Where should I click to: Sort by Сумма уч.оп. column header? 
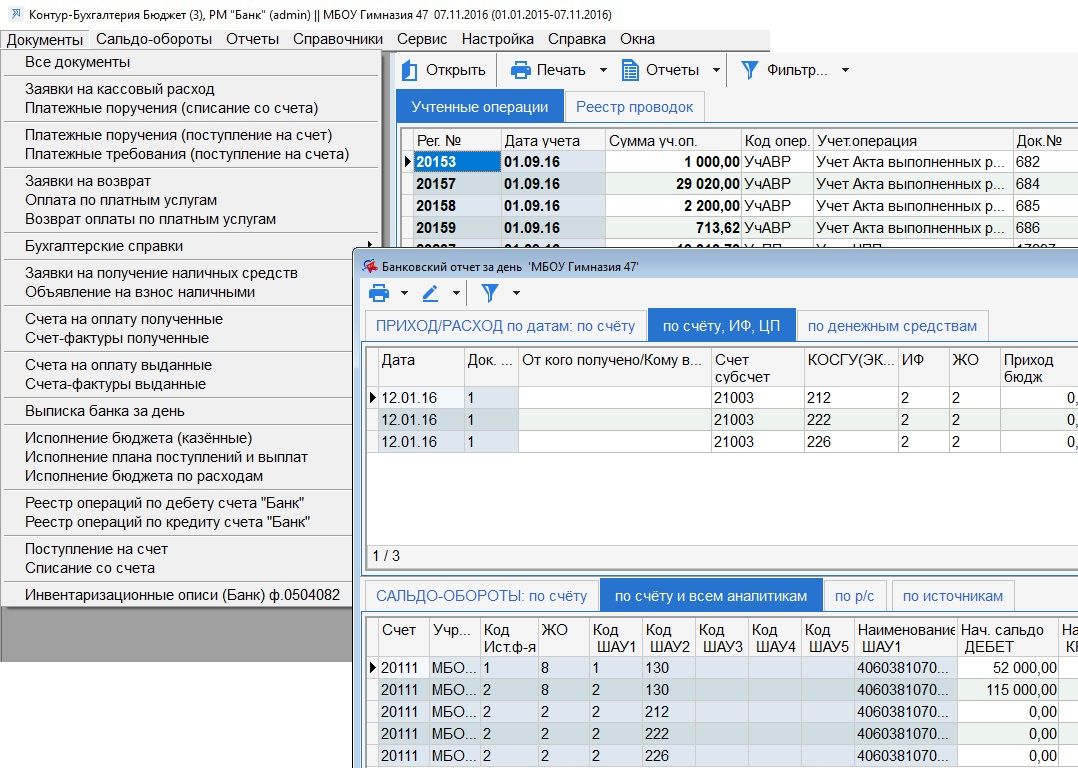coord(673,141)
